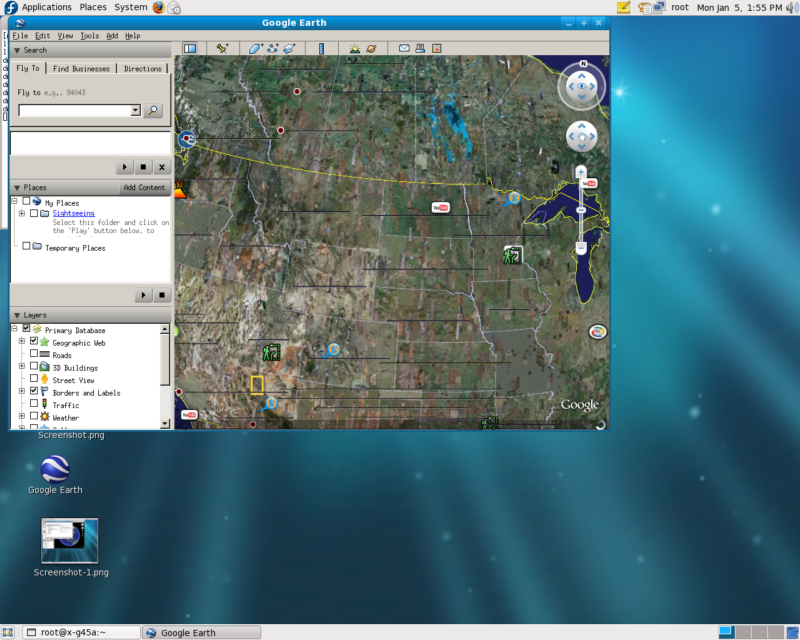Click the Add Polygon toolbar icon
The height and width of the screenshot is (640, 800).
click(255, 48)
